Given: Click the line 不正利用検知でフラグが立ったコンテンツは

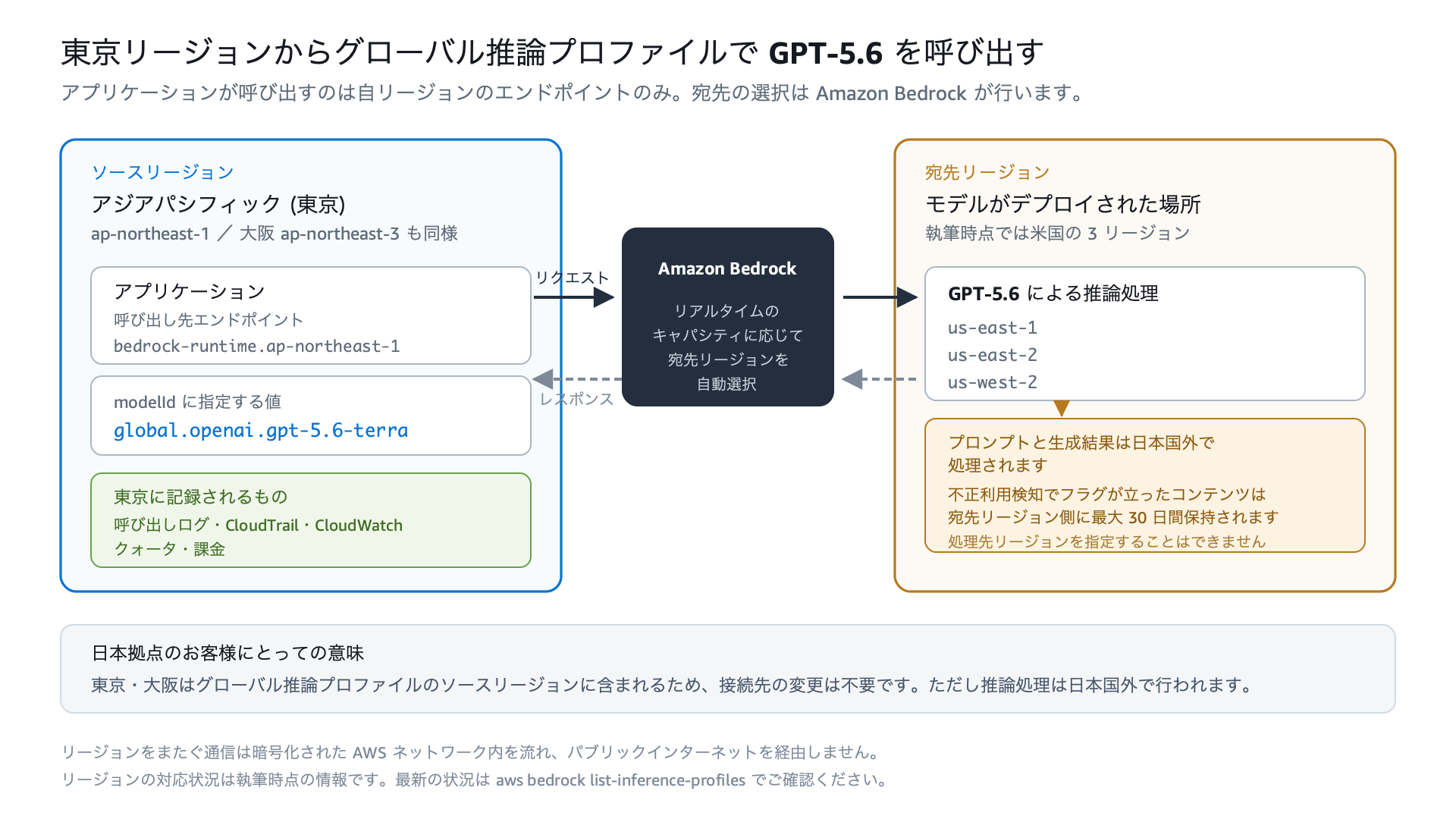Looking at the screenshot, I should [x=1107, y=494].
